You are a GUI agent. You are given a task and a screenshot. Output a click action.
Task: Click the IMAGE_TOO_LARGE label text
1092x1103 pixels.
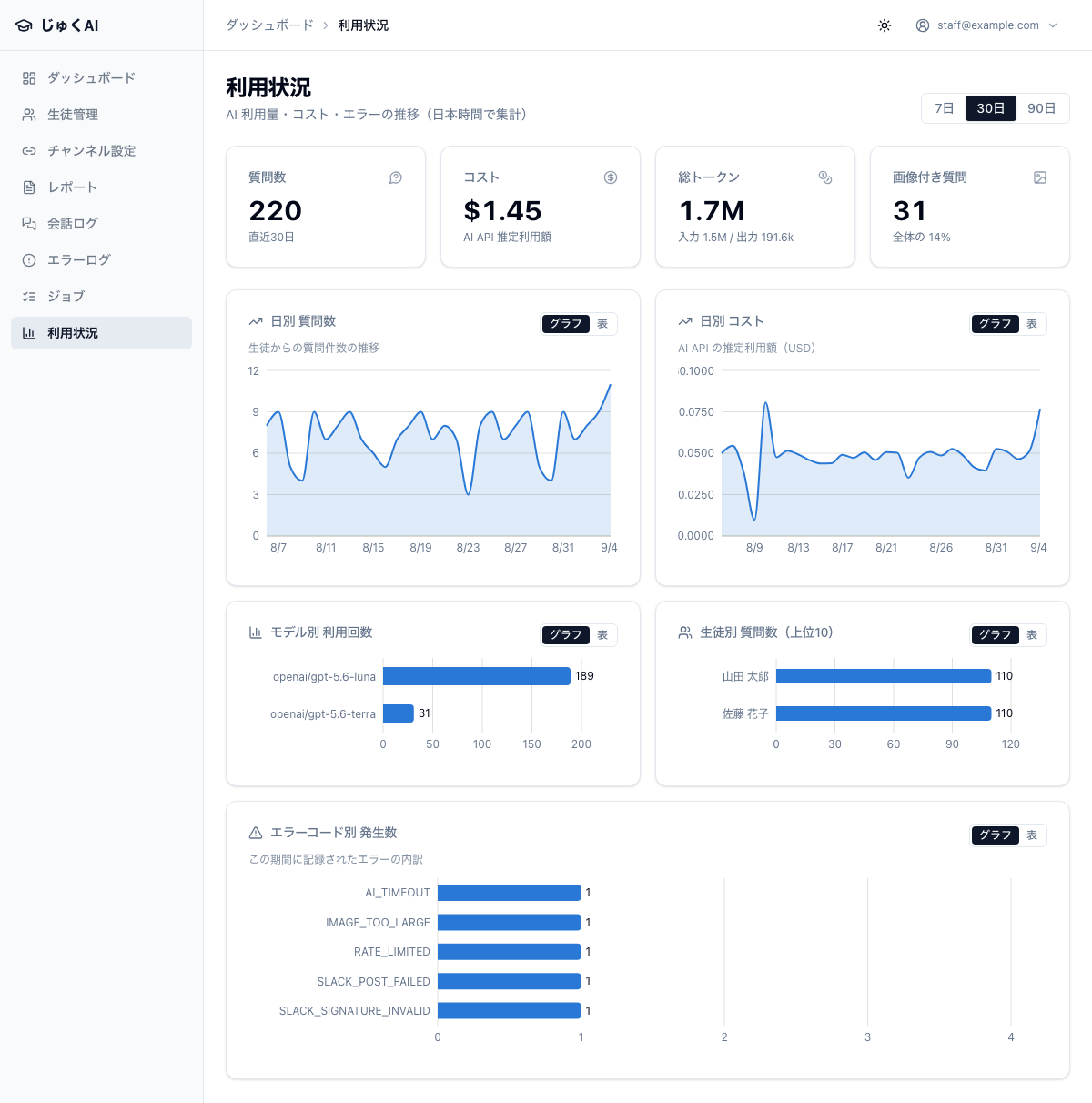coord(378,923)
